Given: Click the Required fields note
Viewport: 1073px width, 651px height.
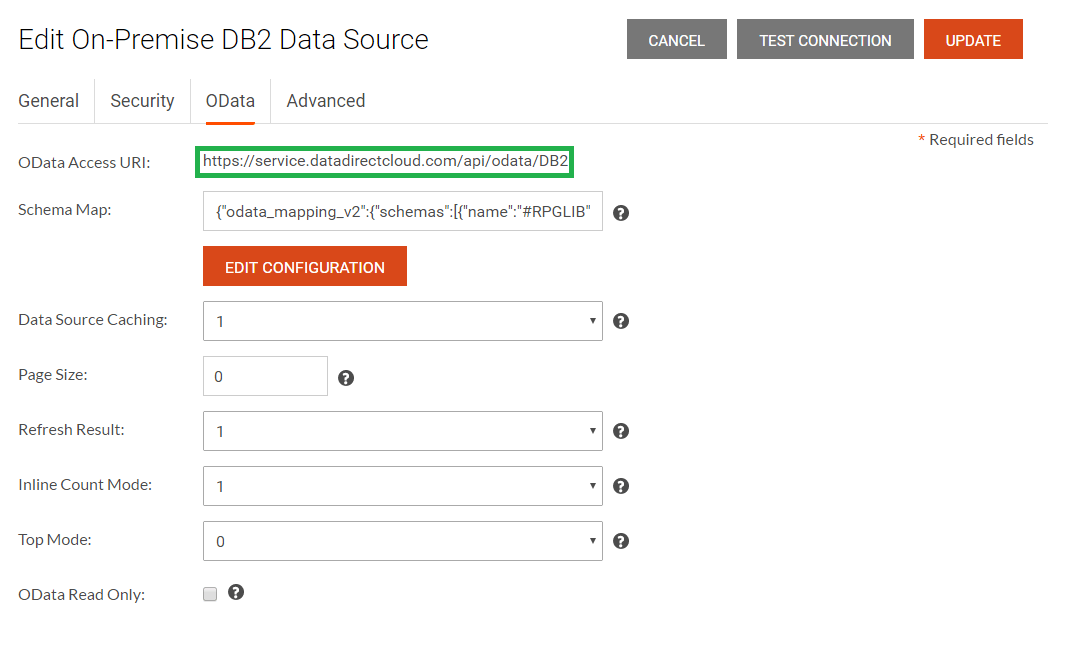Looking at the screenshot, I should 975,140.
